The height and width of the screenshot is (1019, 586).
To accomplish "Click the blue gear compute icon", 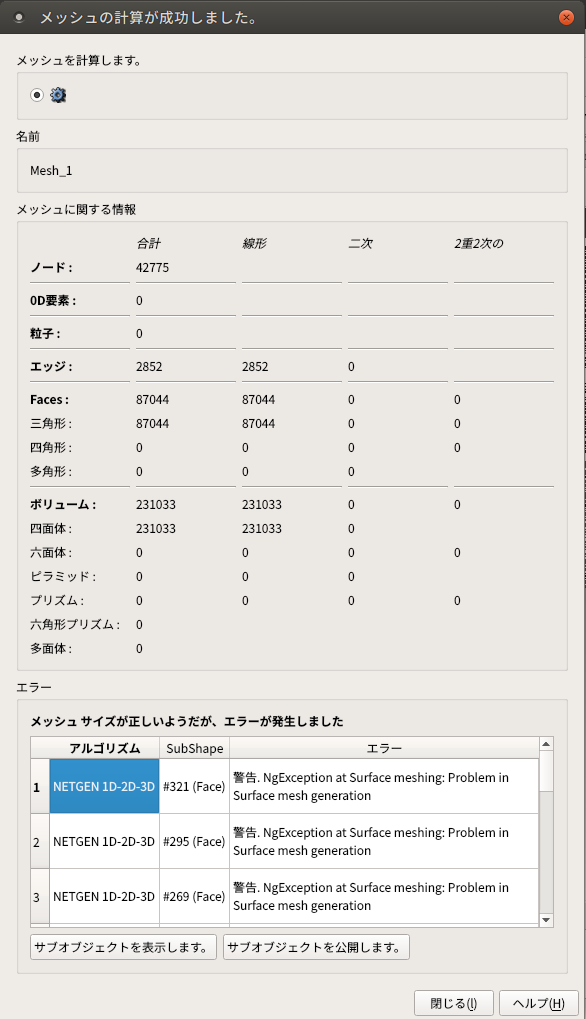I will pyautogui.click(x=58, y=95).
